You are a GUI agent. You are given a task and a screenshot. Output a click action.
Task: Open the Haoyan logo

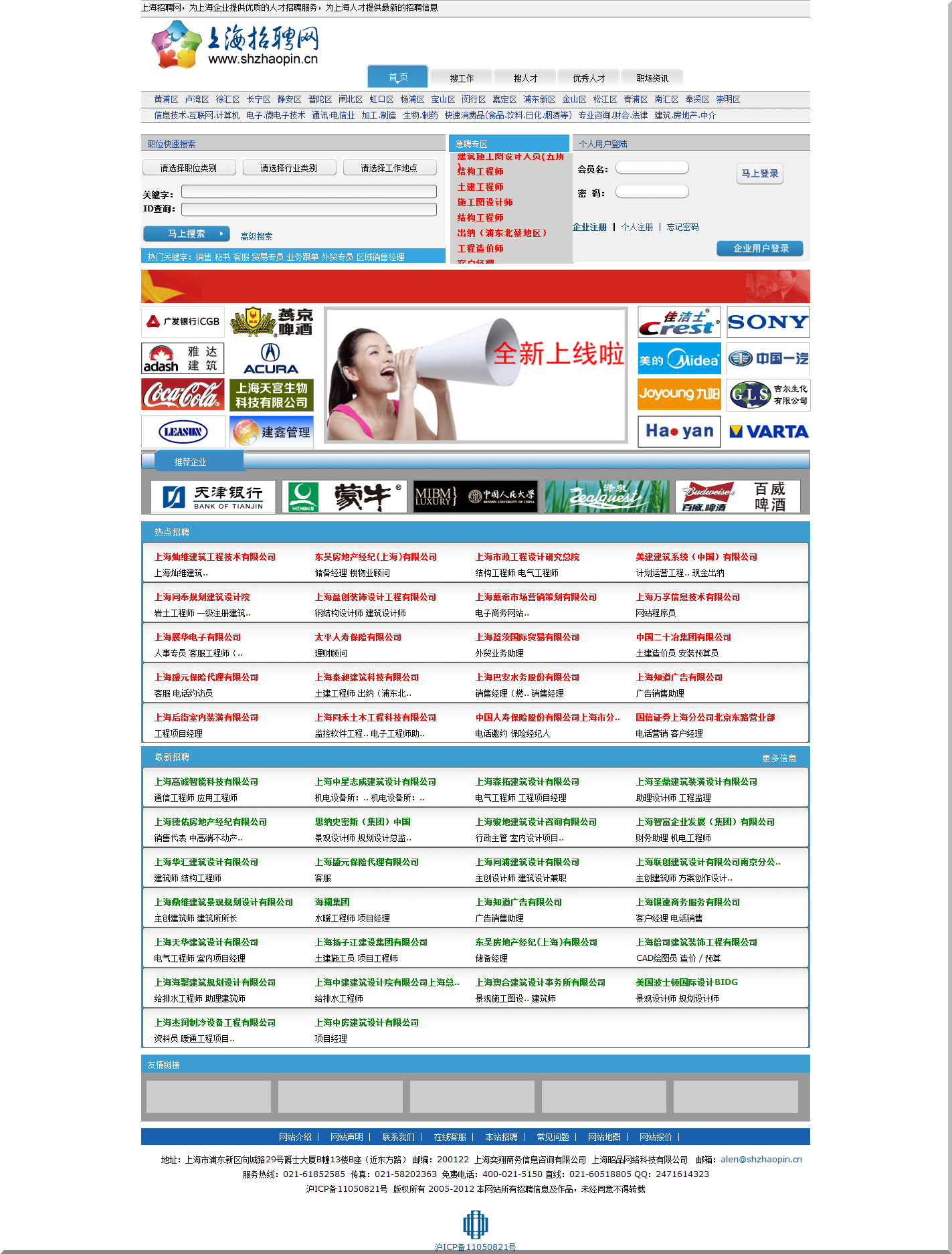coord(679,432)
